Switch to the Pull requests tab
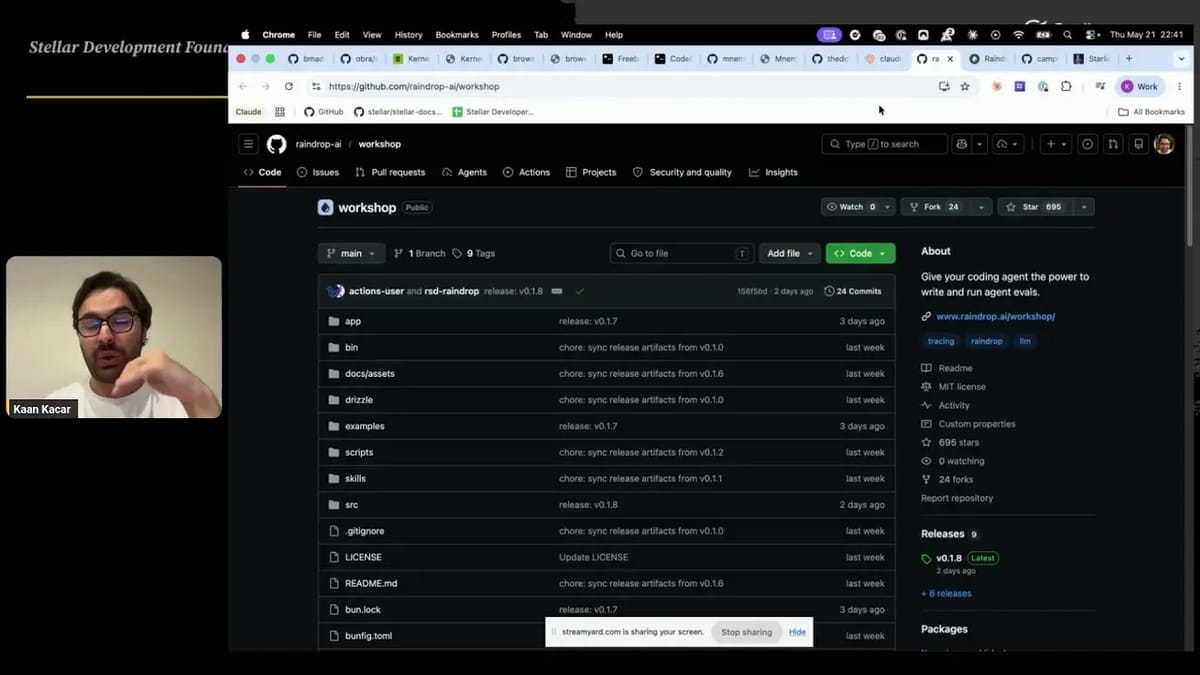The height and width of the screenshot is (675, 1200). pos(390,172)
